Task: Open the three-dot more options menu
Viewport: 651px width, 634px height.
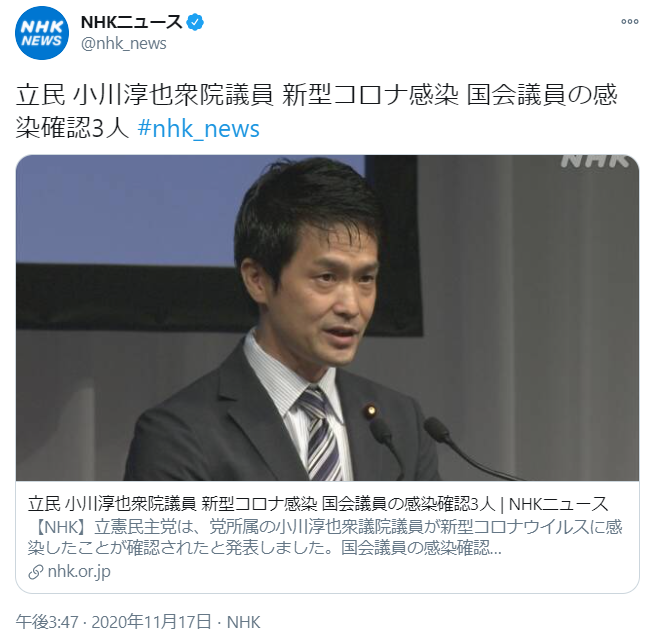Action: (629, 22)
